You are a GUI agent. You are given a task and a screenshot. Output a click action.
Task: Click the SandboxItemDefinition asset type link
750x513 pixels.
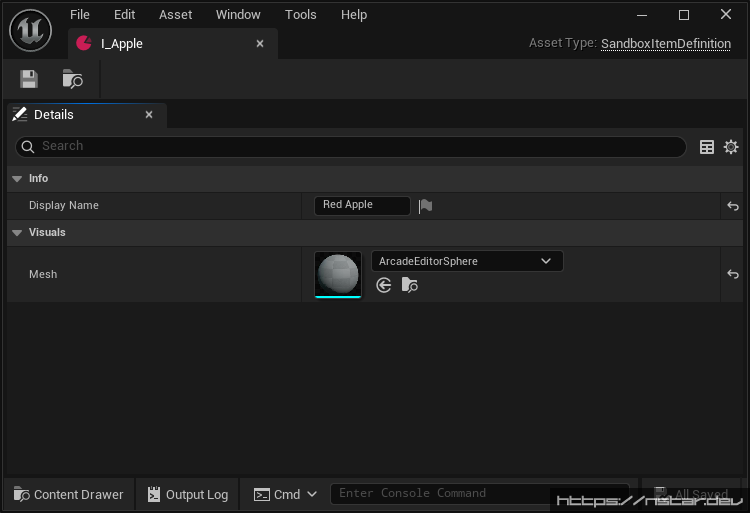tap(665, 44)
